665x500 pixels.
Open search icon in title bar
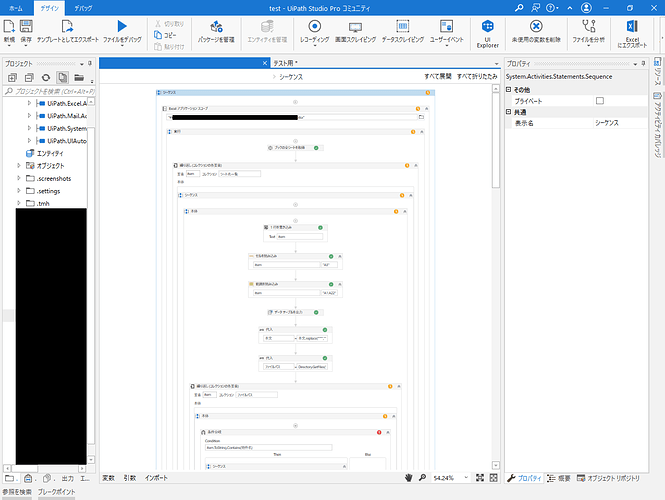tap(519, 8)
